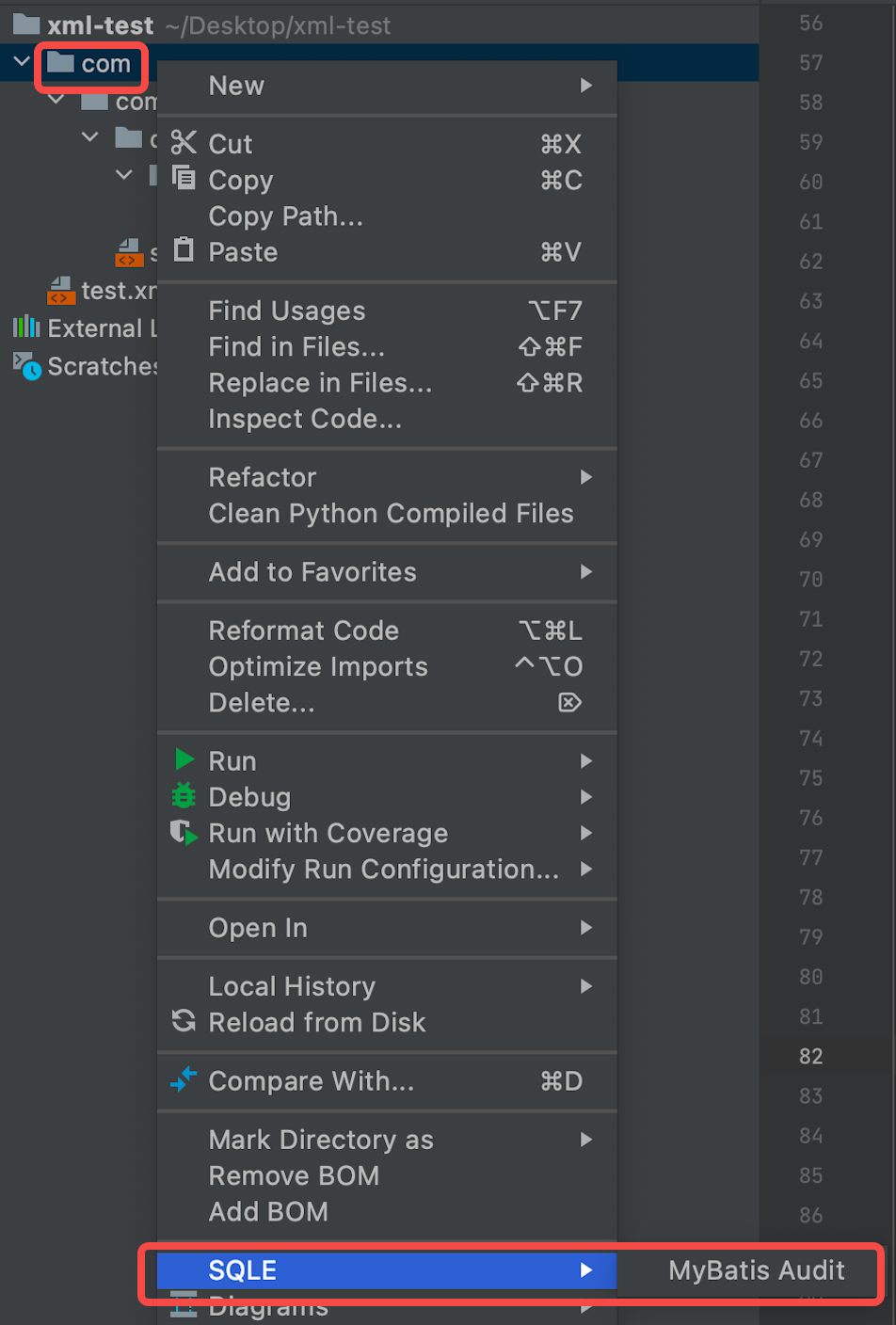The height and width of the screenshot is (1325, 896).
Task: Choose Mark Directory as
Action: (321, 1140)
